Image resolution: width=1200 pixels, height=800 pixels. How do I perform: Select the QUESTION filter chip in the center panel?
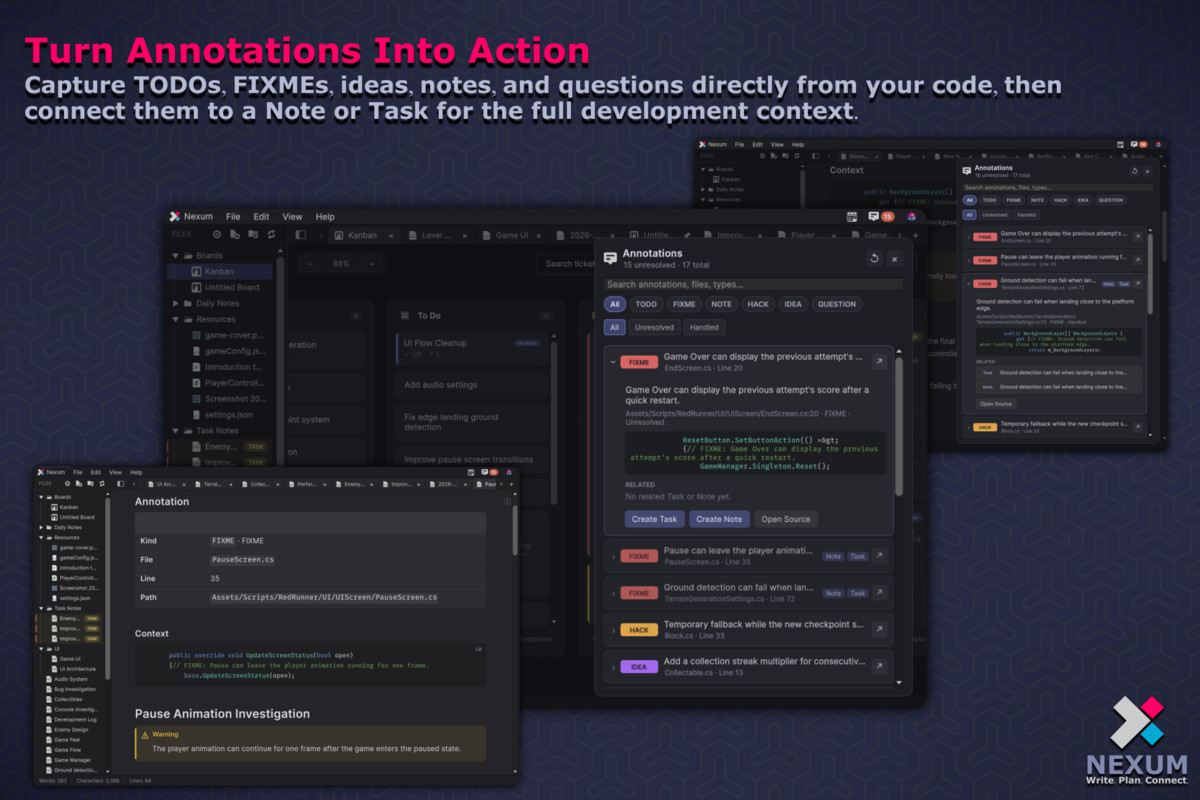[x=837, y=304]
